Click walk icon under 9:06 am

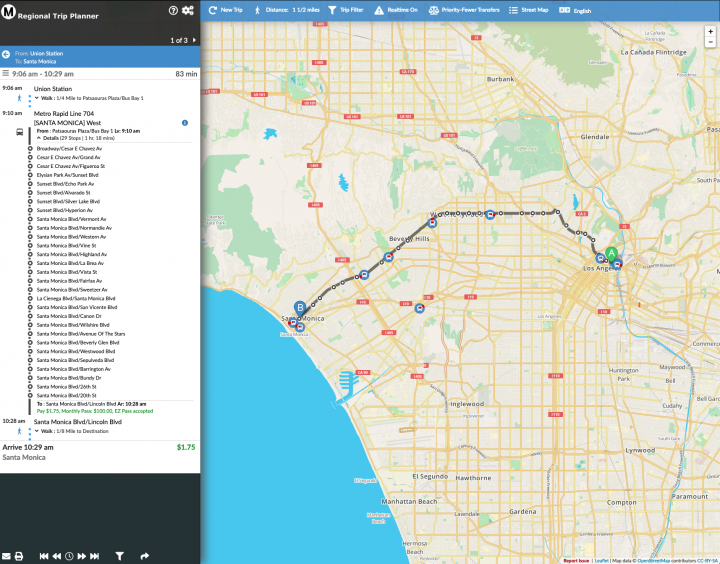19,98
